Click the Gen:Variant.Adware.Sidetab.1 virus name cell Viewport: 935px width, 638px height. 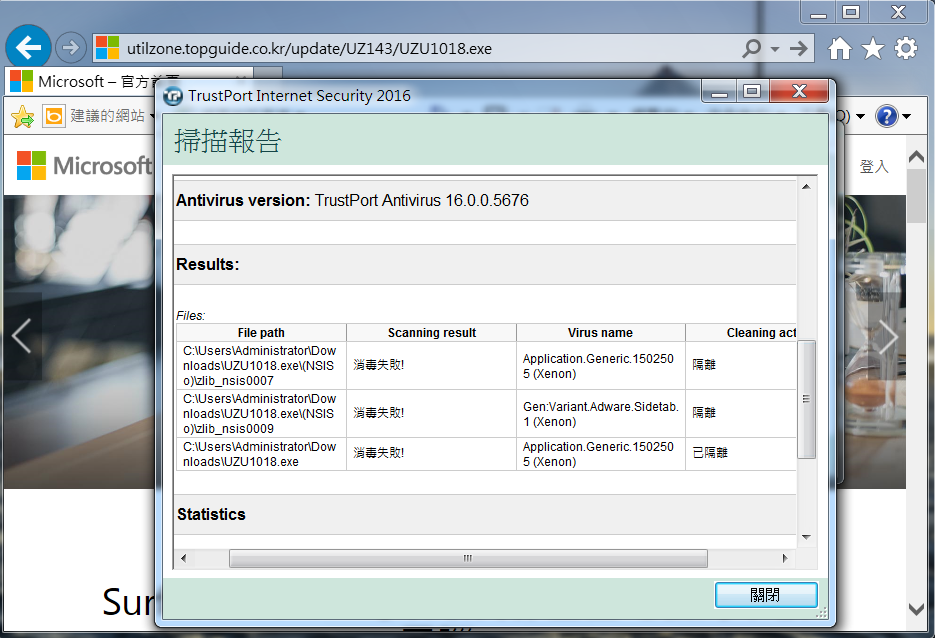[x=600, y=414]
